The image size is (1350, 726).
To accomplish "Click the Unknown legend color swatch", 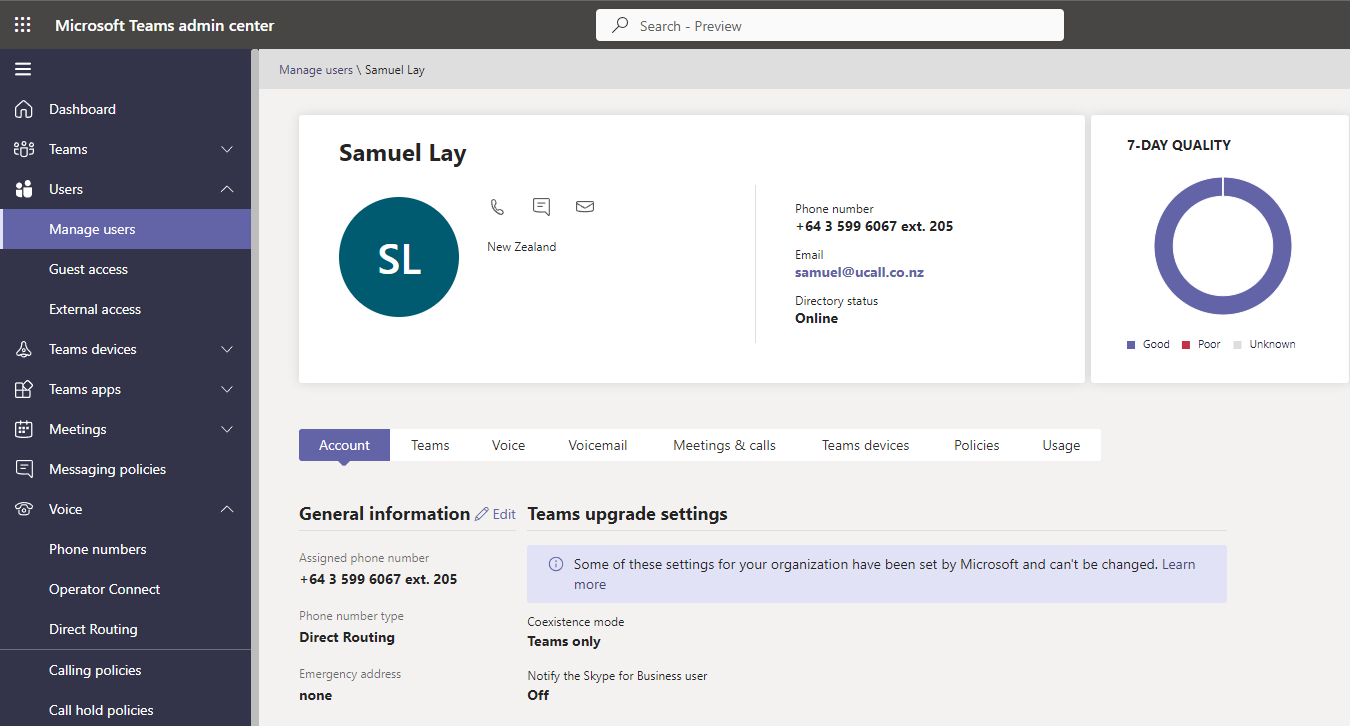I will point(1237,344).
